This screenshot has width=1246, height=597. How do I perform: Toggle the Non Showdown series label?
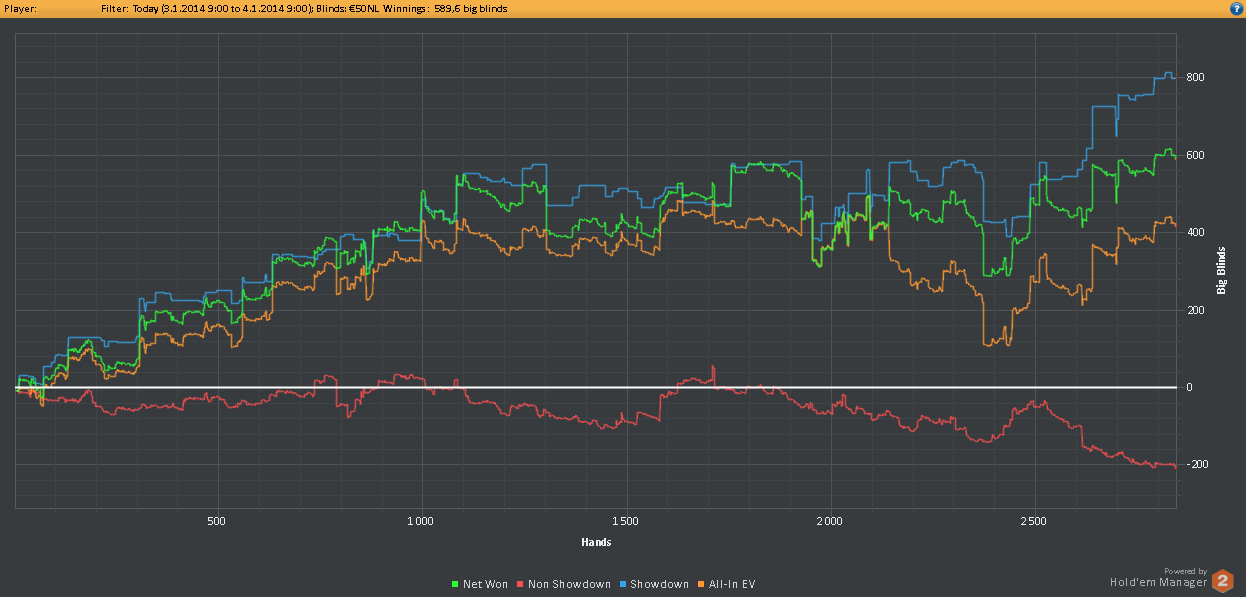tap(569, 584)
